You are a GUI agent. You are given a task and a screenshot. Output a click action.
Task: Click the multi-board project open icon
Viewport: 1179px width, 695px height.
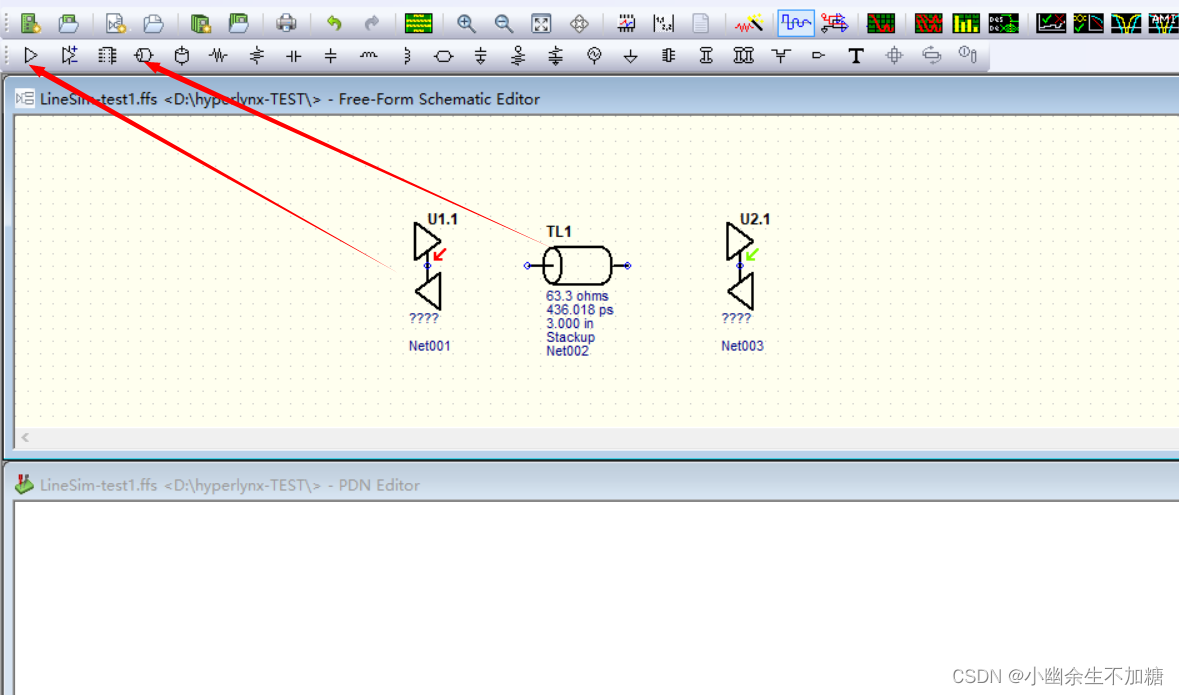[238, 23]
